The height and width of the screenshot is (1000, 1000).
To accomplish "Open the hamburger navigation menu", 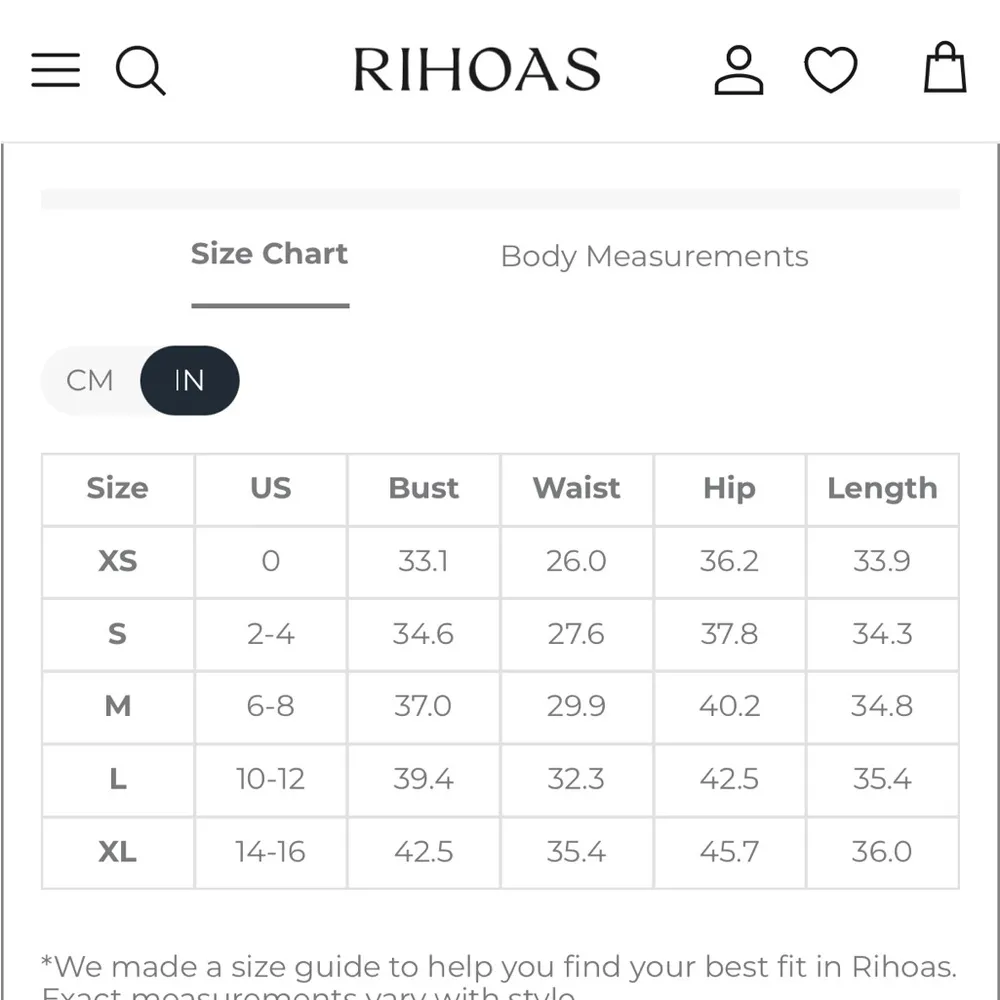I will click(x=56, y=70).
